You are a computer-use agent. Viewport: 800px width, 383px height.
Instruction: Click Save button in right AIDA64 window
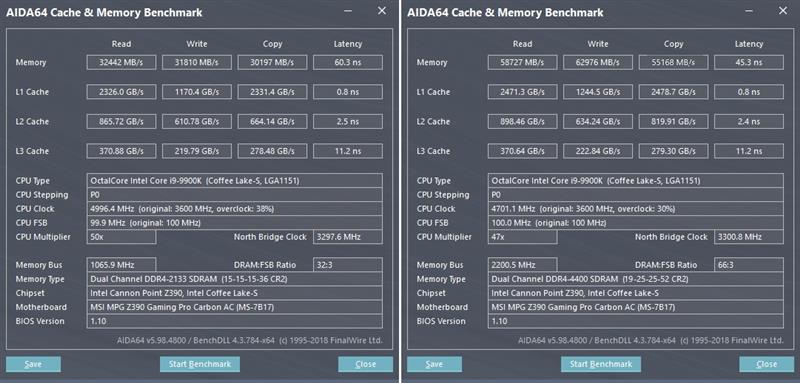point(434,364)
